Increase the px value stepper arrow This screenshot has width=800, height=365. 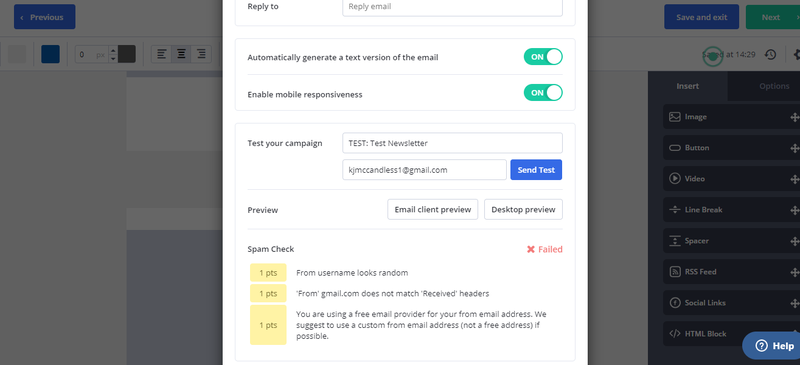pos(113,50)
